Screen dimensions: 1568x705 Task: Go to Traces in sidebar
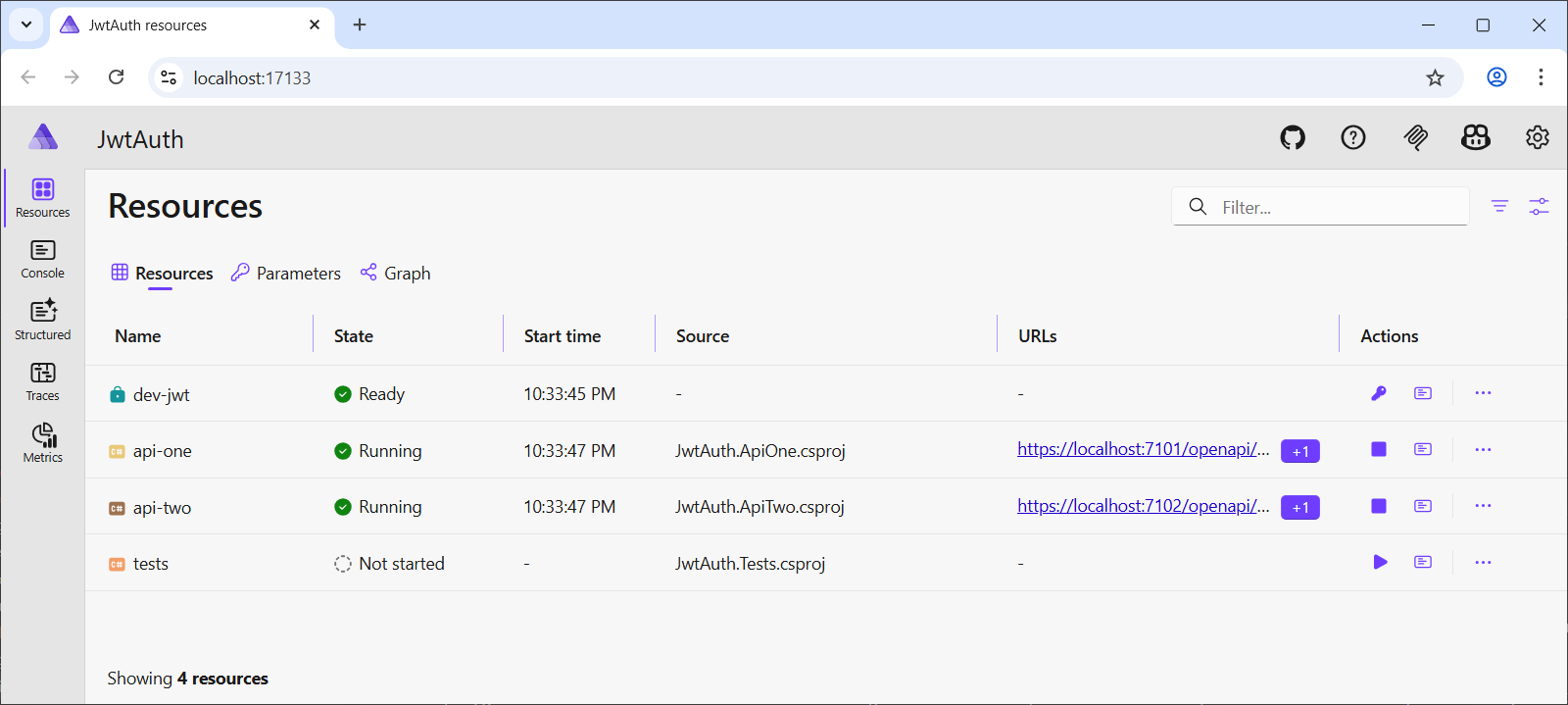click(x=43, y=382)
